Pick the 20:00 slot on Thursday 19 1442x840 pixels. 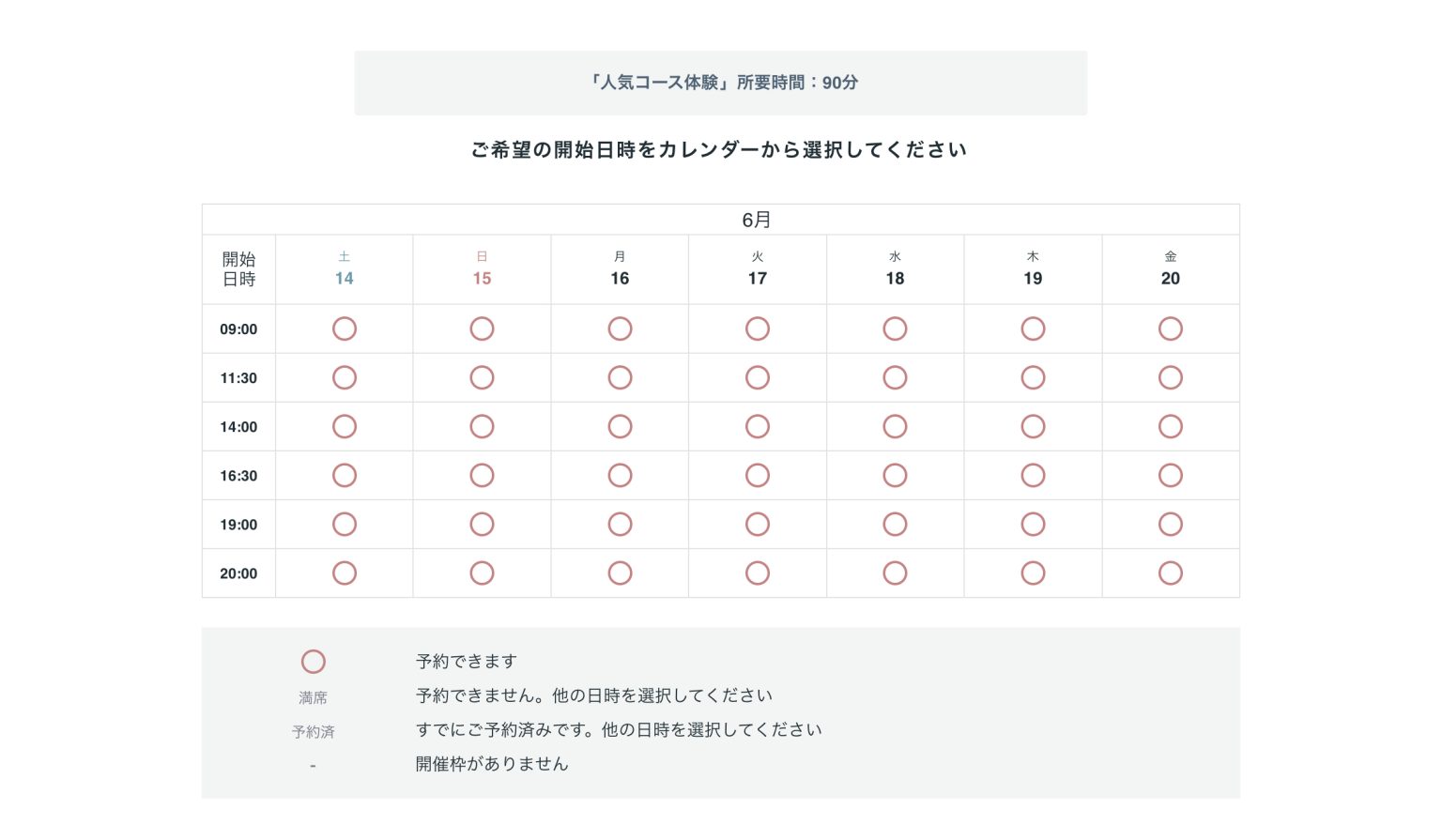click(1033, 573)
